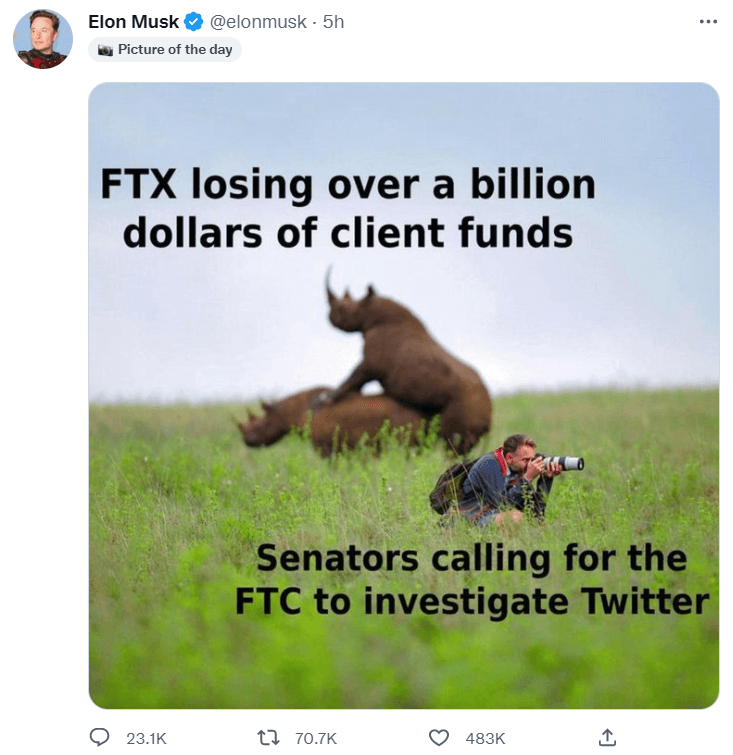
Task: Click the rhinos in the meme image
Action: [x=366, y=366]
